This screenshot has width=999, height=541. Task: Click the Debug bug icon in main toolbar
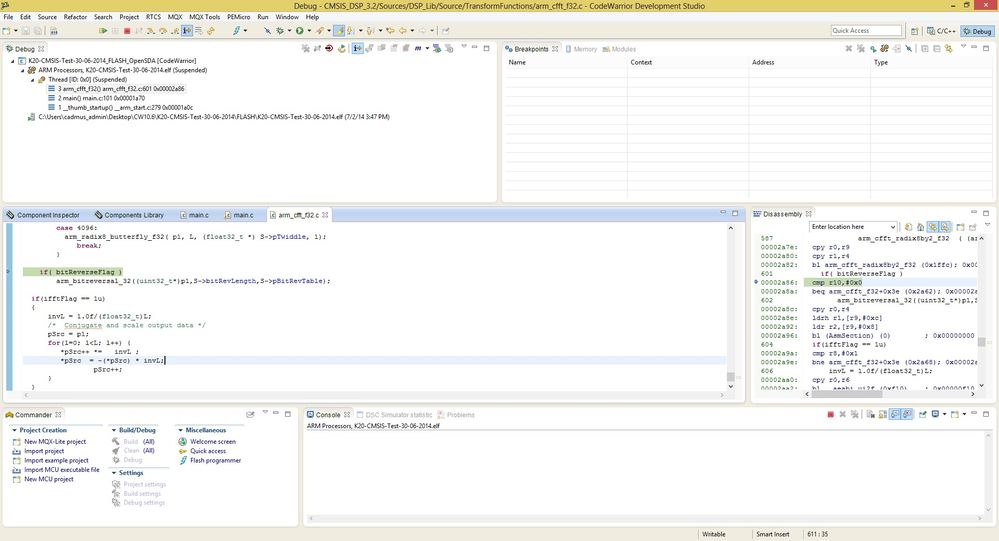[x=280, y=31]
